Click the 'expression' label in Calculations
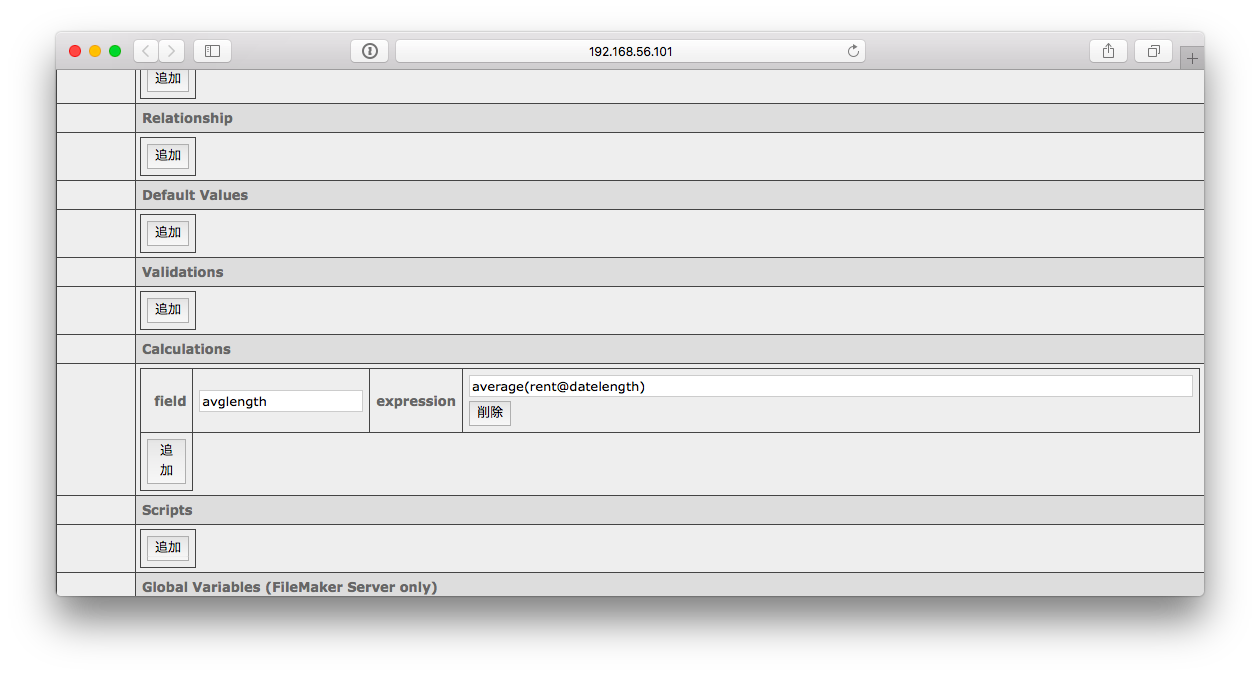 (416, 401)
